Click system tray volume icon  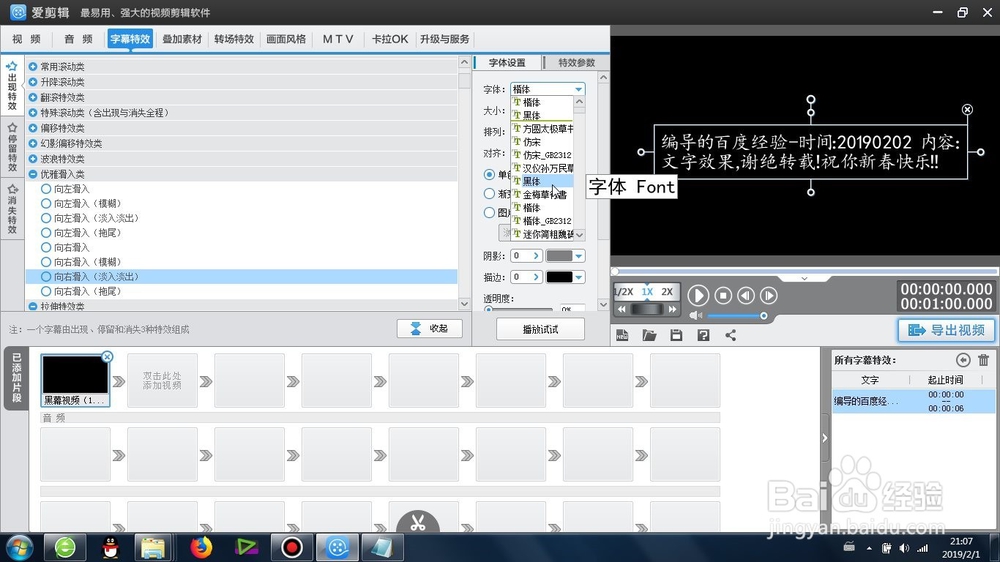click(x=904, y=548)
